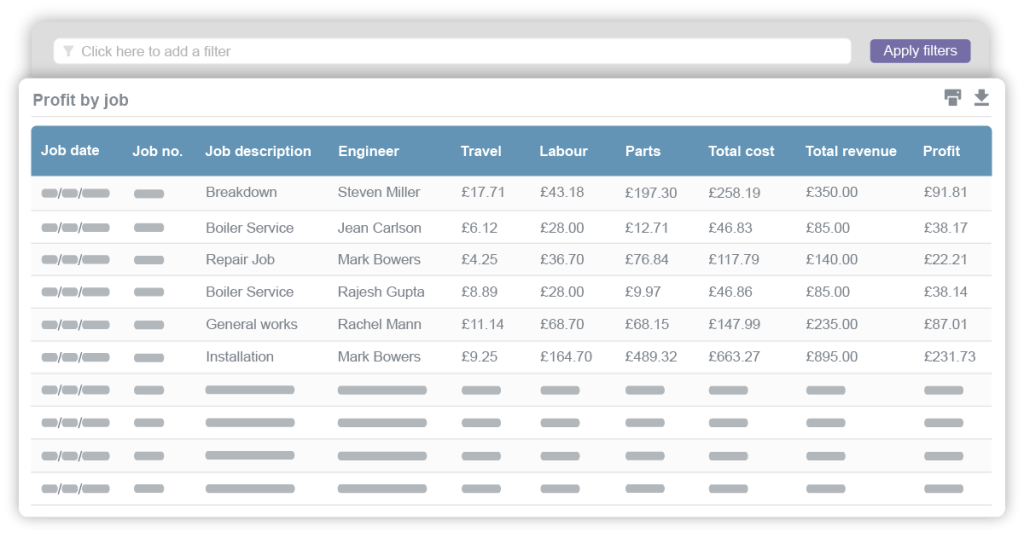The image size is (1024, 538).
Task: Click labour cost £68.70
Action: coord(562,324)
